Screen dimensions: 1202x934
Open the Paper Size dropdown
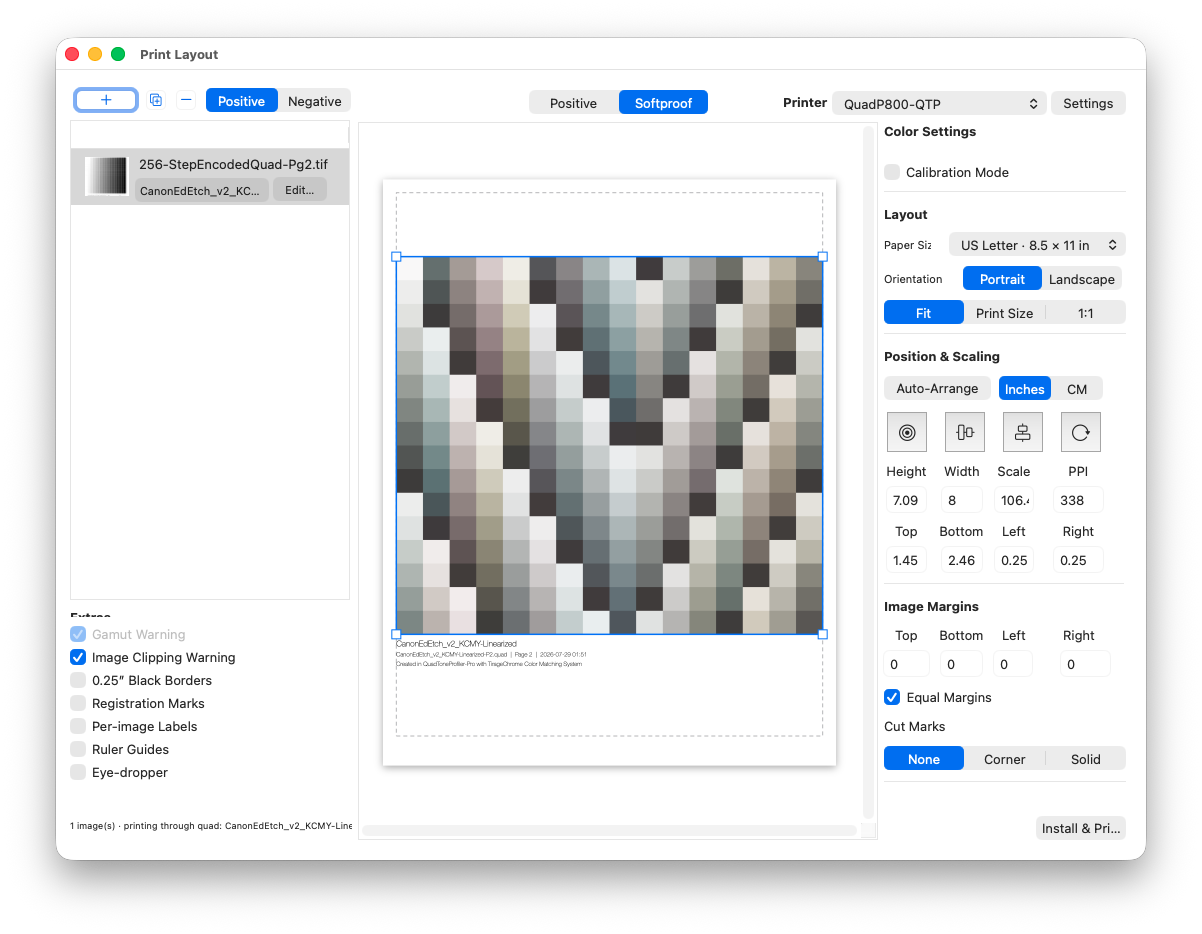tap(1037, 244)
